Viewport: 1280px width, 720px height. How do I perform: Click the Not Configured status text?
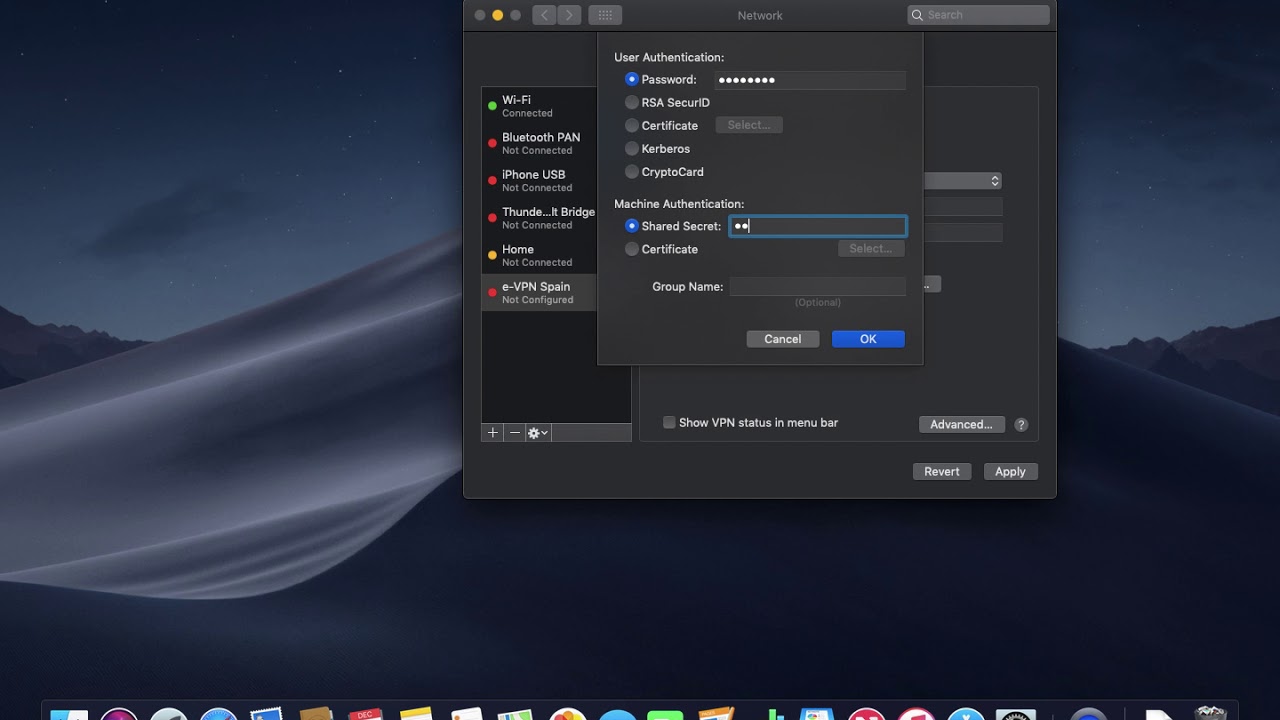[538, 300]
